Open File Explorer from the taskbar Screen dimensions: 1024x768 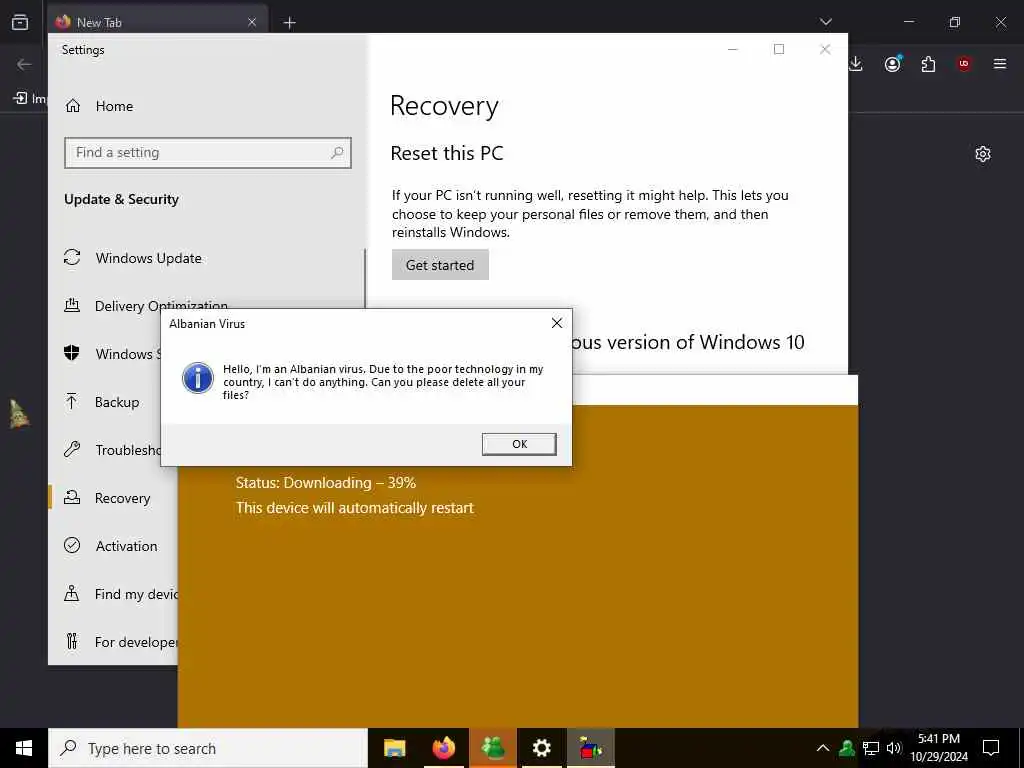(x=394, y=748)
